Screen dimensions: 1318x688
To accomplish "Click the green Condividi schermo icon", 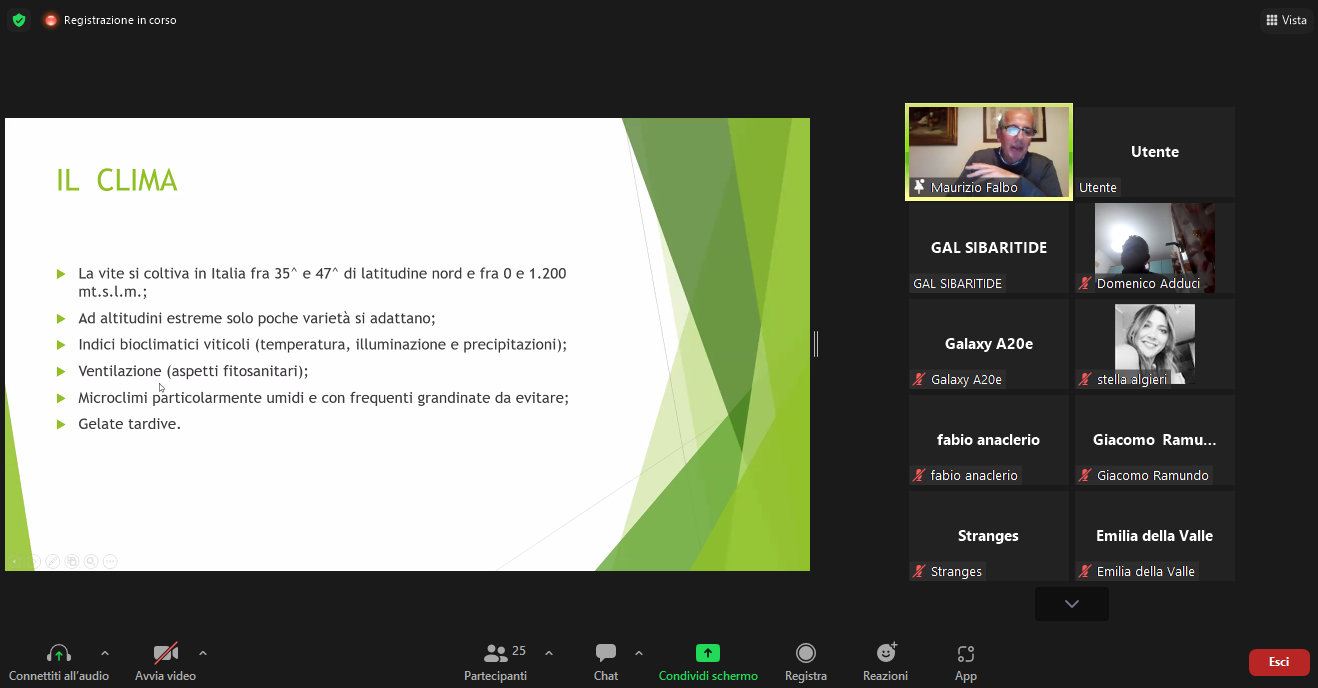I will coord(708,653).
